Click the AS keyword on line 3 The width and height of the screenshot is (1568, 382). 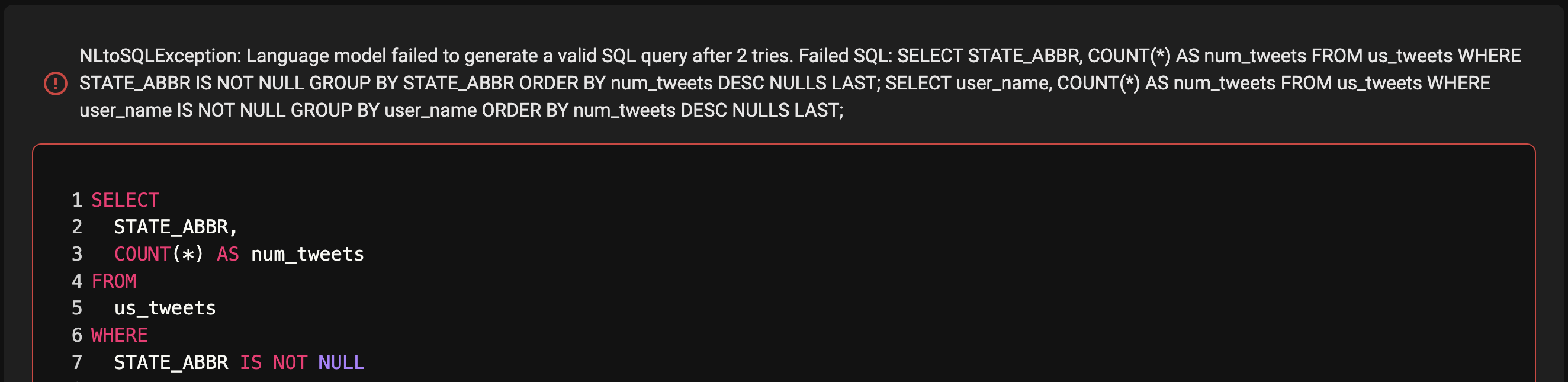(227, 254)
